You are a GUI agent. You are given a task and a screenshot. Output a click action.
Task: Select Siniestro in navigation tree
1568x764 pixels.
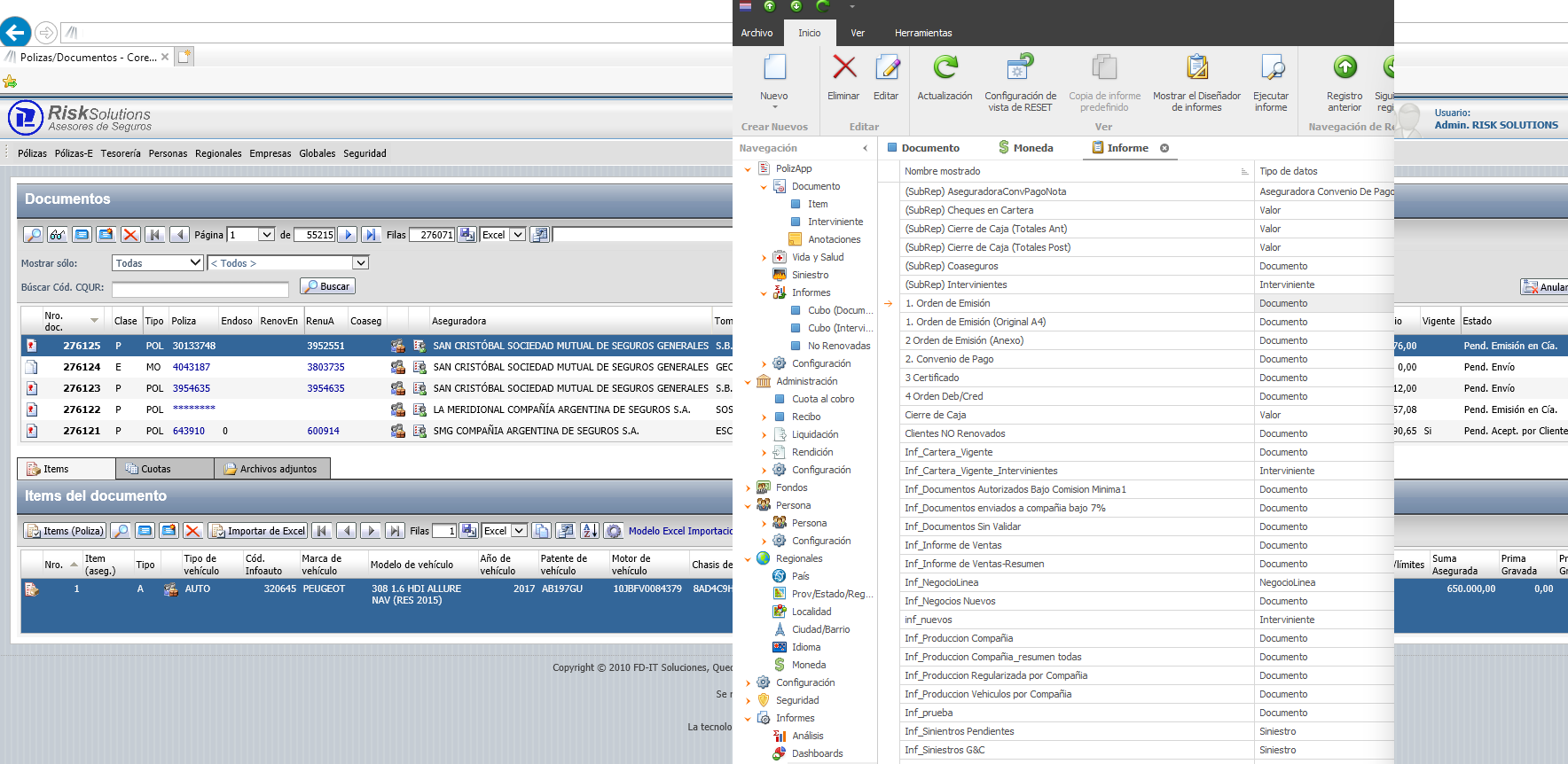(x=811, y=275)
